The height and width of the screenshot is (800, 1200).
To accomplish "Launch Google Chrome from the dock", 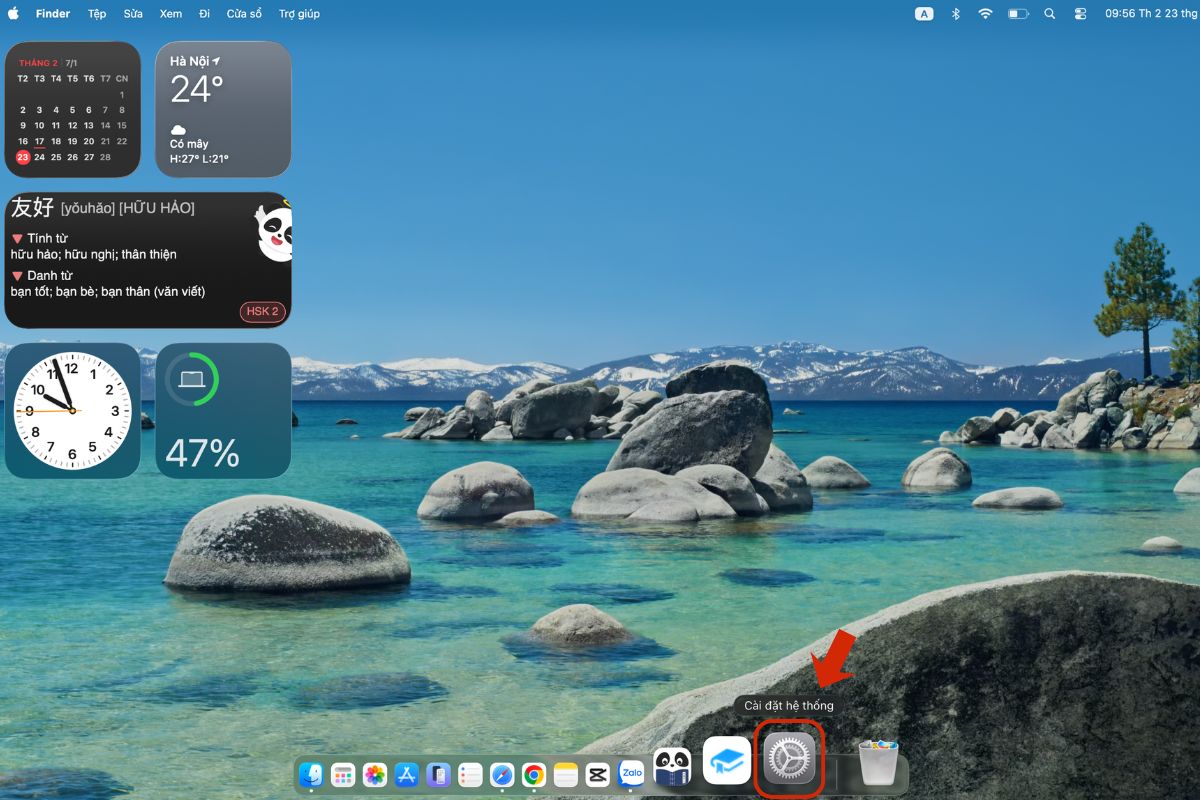I will (x=534, y=774).
